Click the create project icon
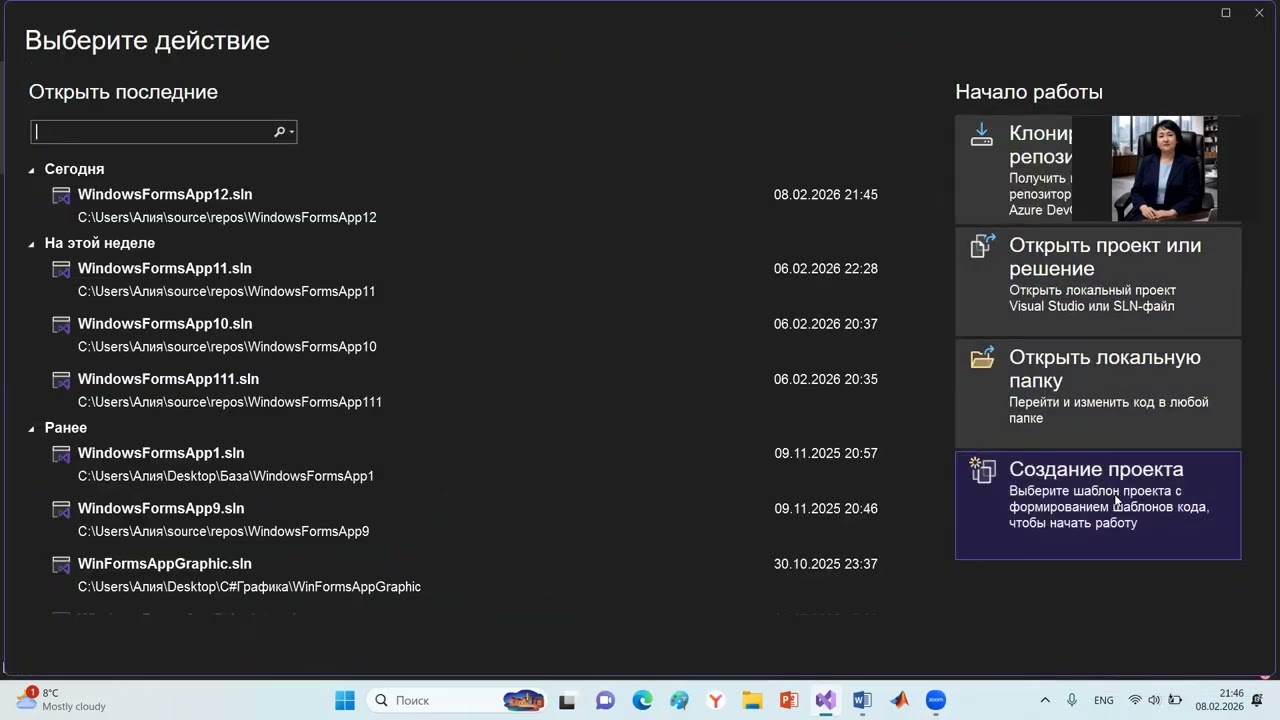This screenshot has width=1280, height=720. point(982,469)
